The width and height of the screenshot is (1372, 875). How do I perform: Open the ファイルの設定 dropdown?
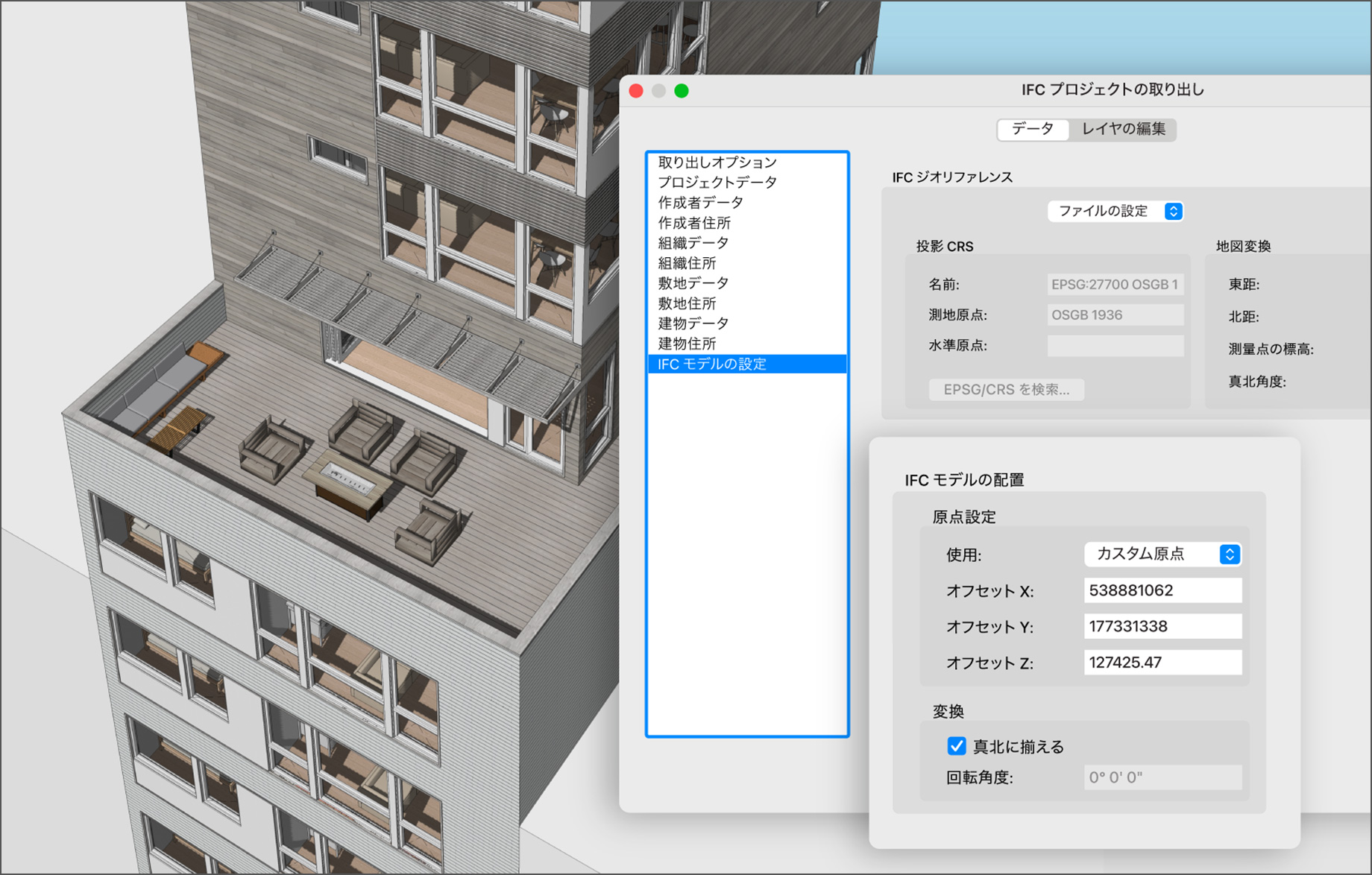click(x=1115, y=211)
